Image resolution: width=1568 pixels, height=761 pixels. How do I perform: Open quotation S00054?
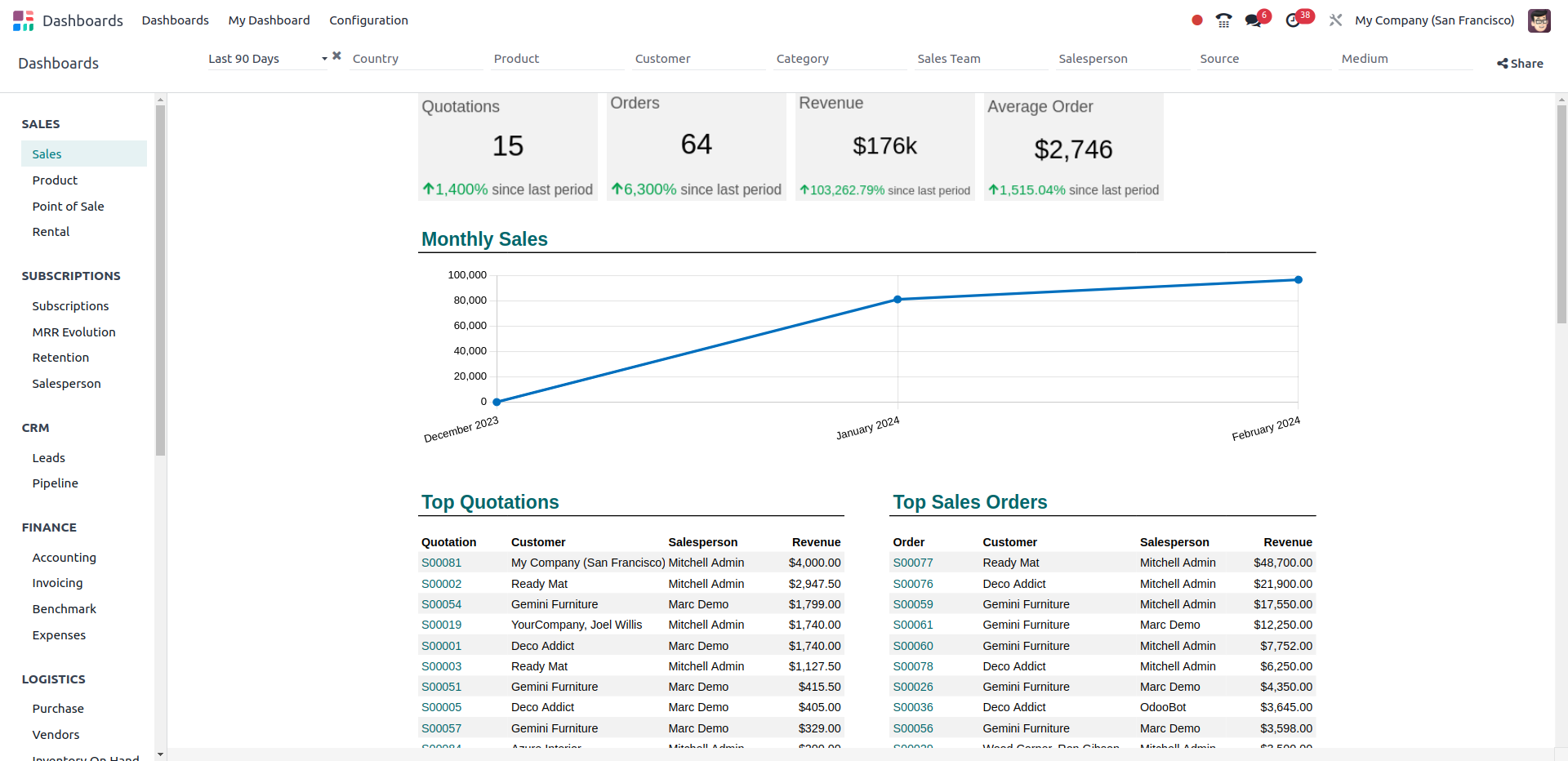441,604
